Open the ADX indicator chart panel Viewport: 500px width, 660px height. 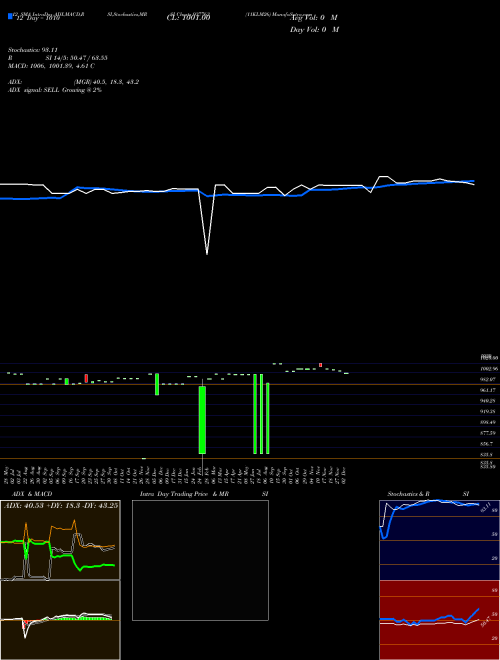coord(60,540)
